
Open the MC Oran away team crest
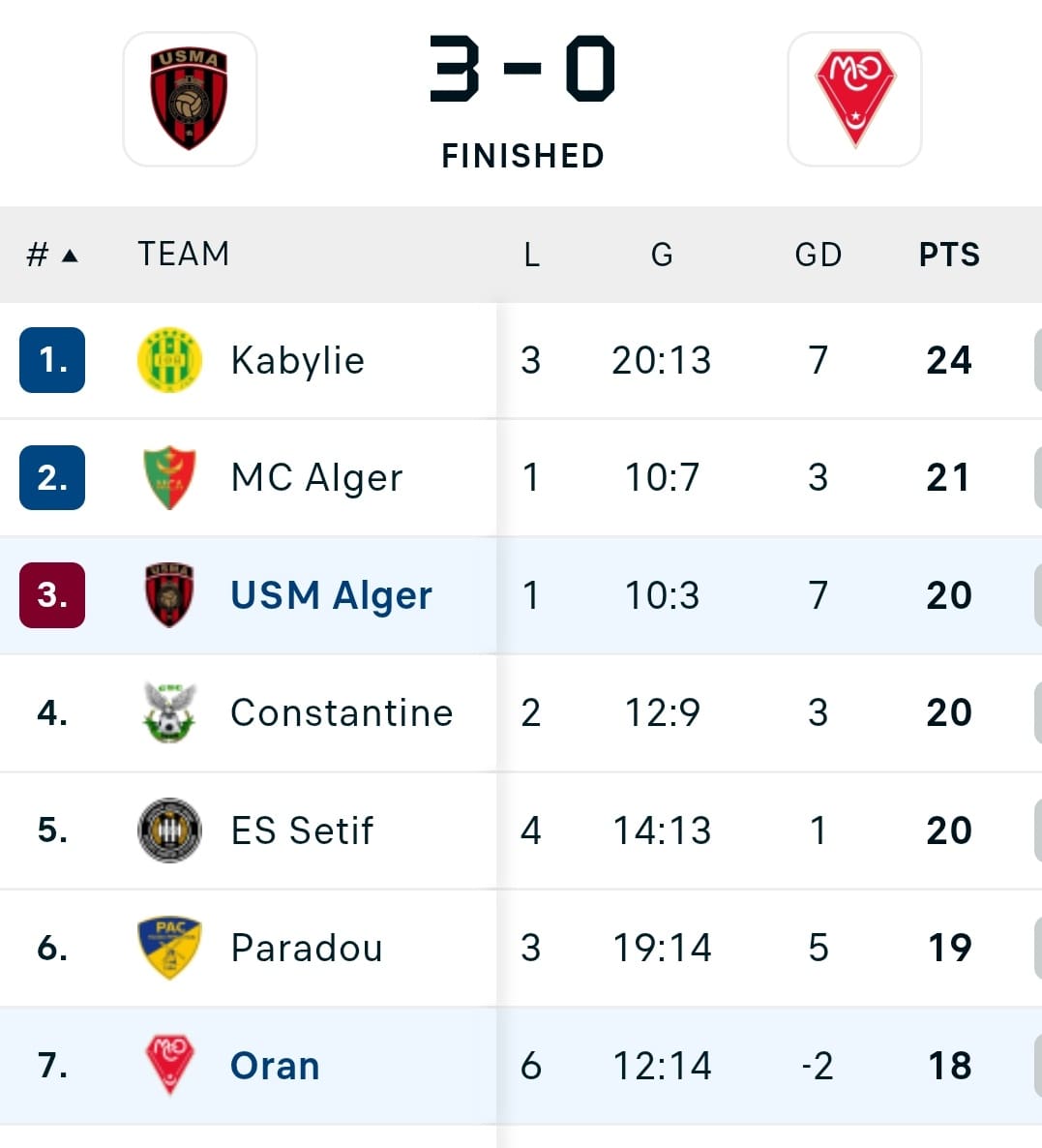(854, 99)
